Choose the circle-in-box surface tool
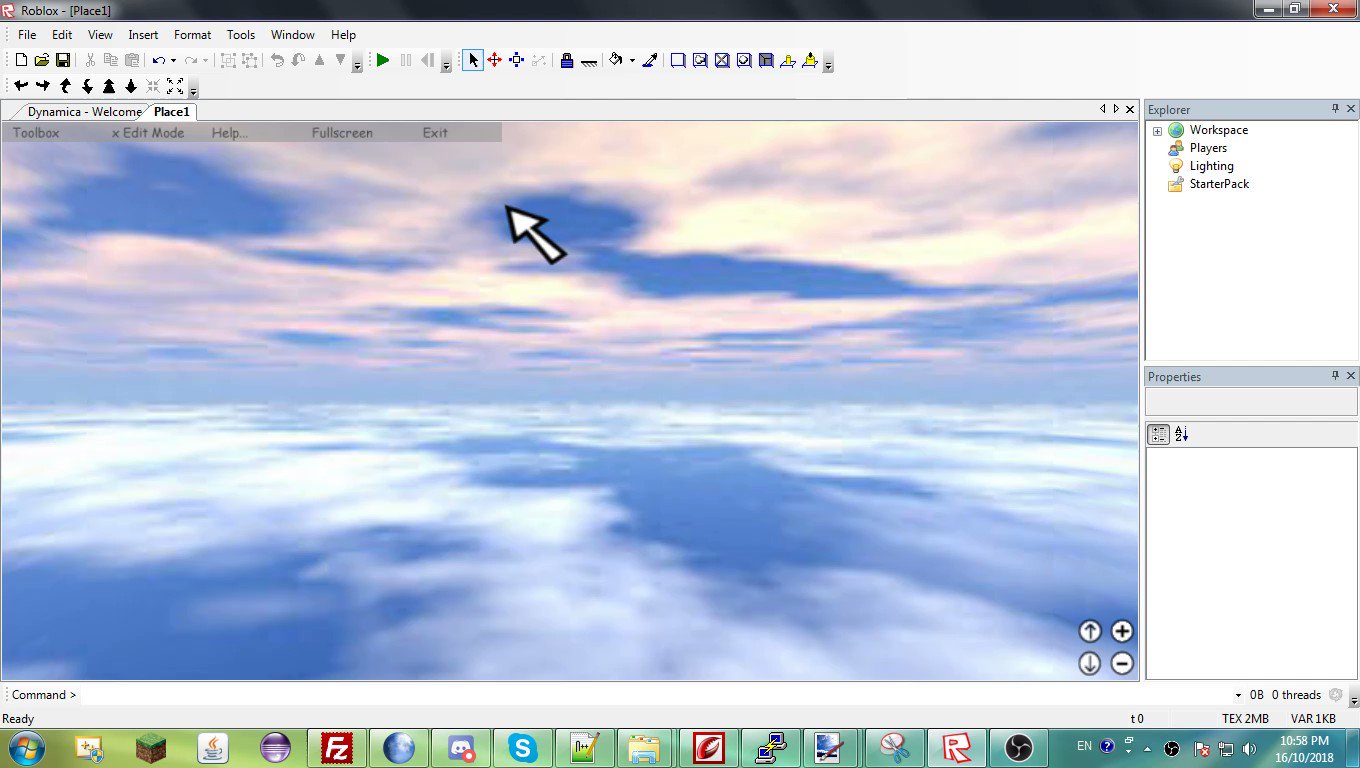 tap(744, 60)
